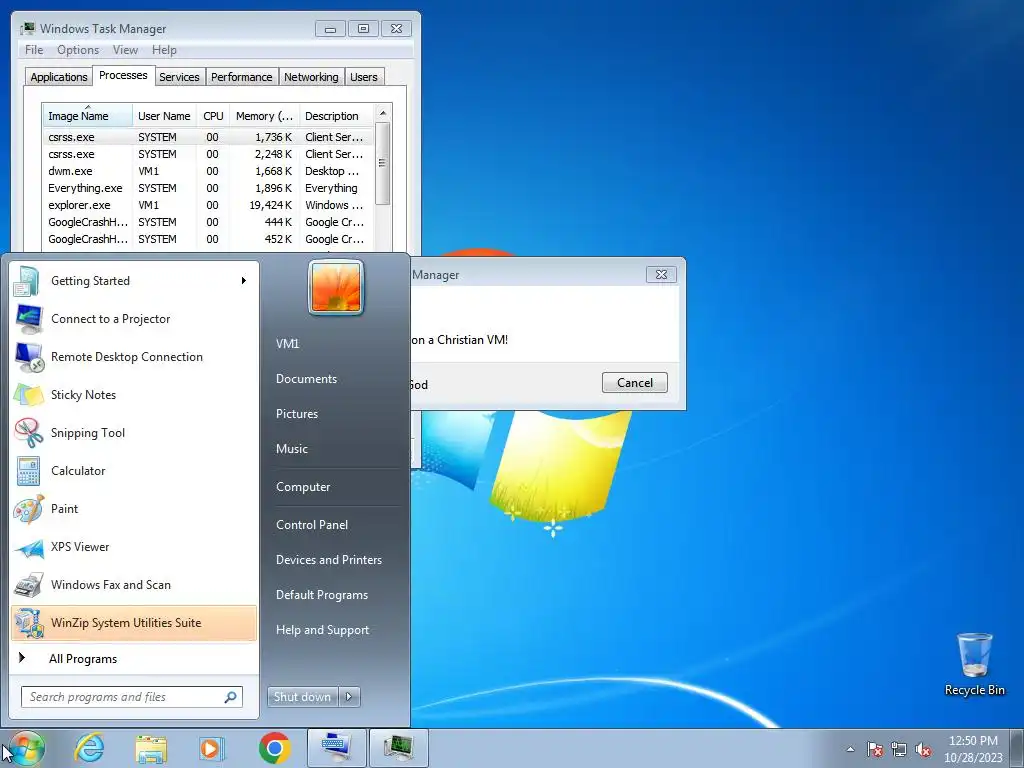Click the search magnifier icon
Image resolution: width=1024 pixels, height=768 pixels.
point(231,697)
